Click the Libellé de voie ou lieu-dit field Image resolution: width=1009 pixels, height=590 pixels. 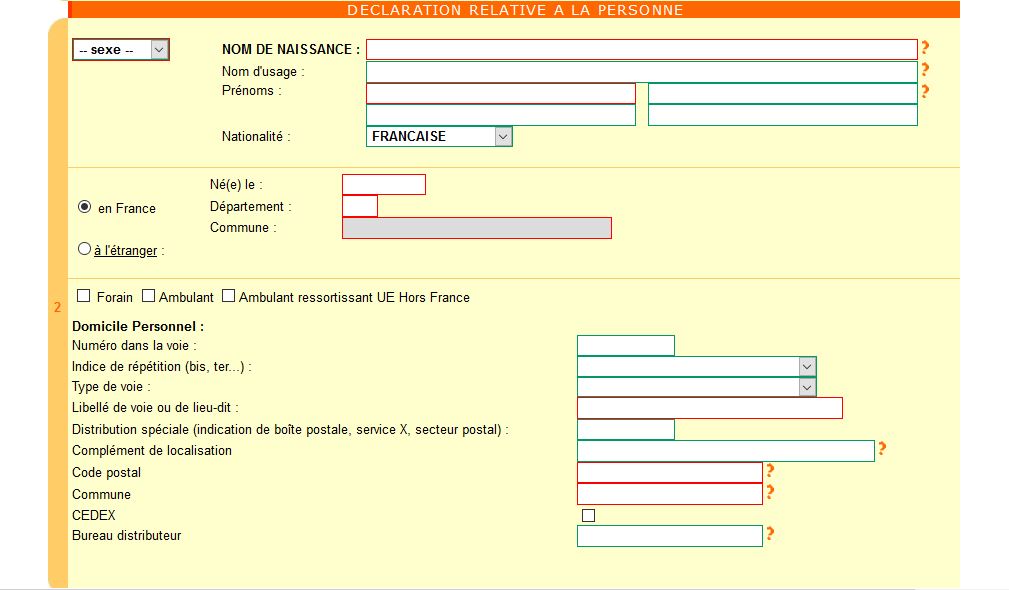(x=710, y=408)
